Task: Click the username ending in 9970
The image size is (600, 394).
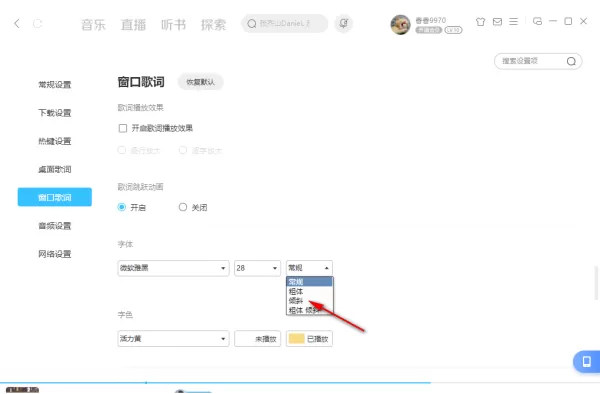Action: click(x=431, y=20)
